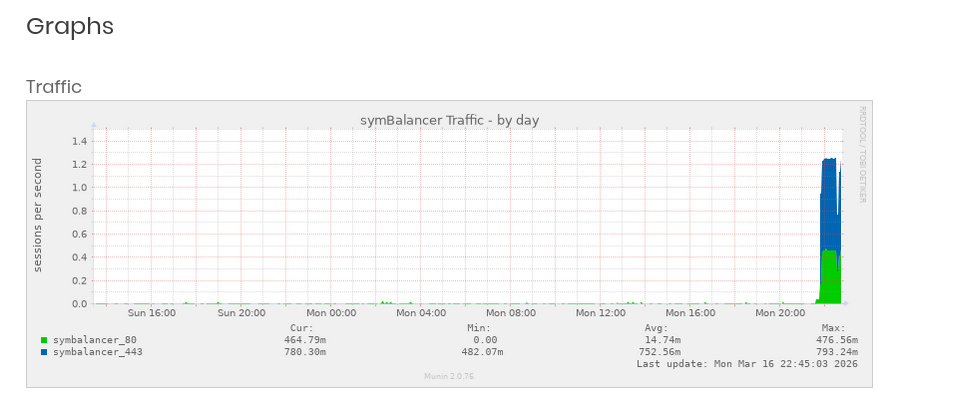
Task: Click the 'Mon 16:00' x-axis label
Action: click(690, 313)
